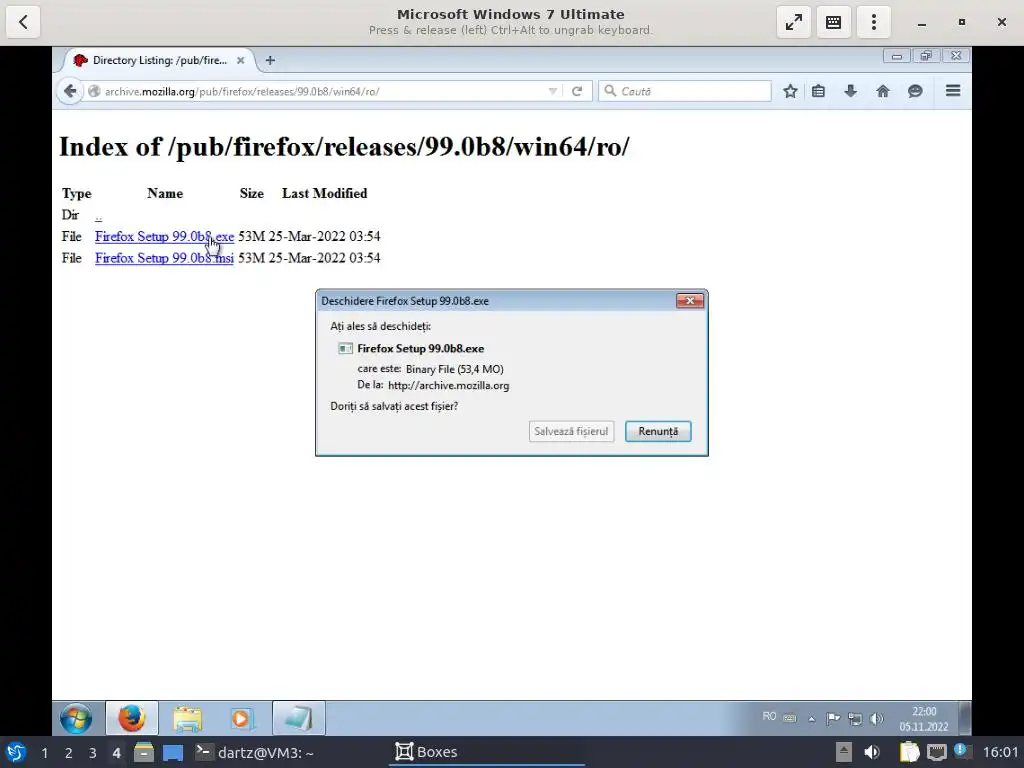Go back in Boxes with the arrow
Screen dimensions: 1024x768
24,22
